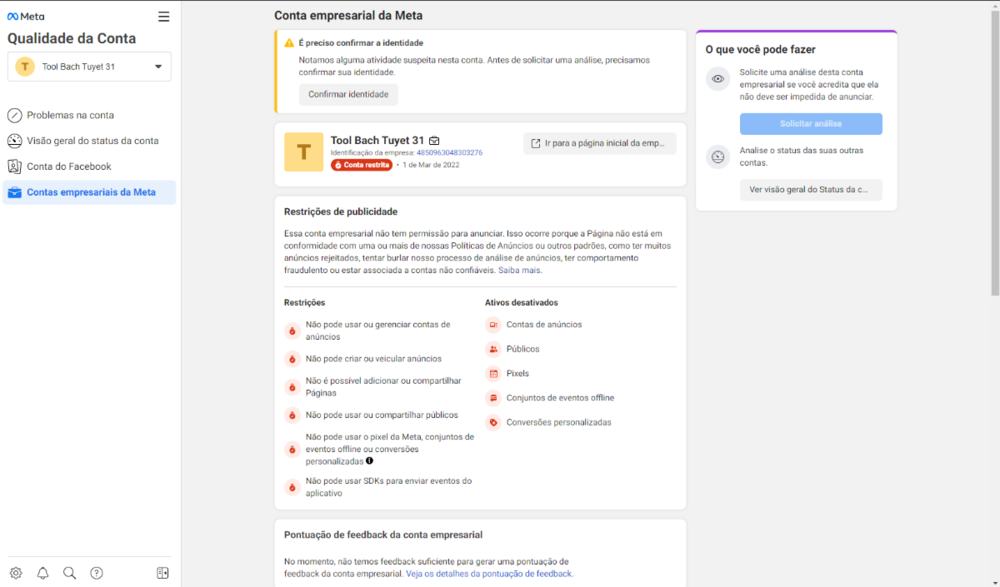Click Conversões personalizadas tag icon
The width and height of the screenshot is (1000, 587).
[x=493, y=422]
